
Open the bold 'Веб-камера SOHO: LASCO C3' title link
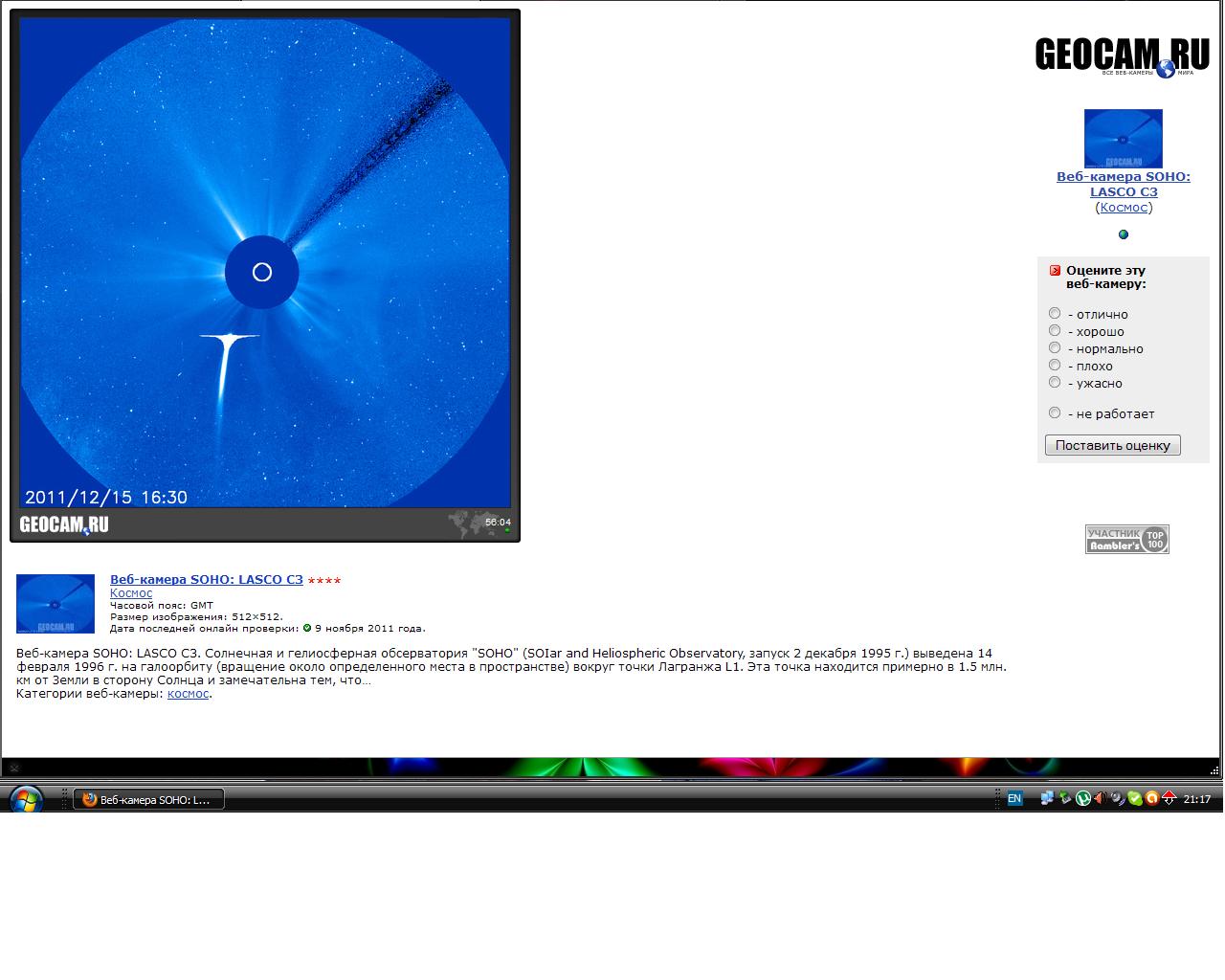207,579
